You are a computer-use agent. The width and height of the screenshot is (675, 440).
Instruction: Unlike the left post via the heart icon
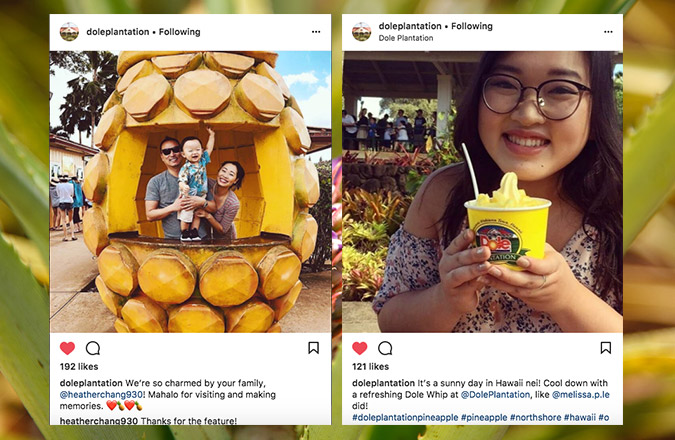click(67, 348)
